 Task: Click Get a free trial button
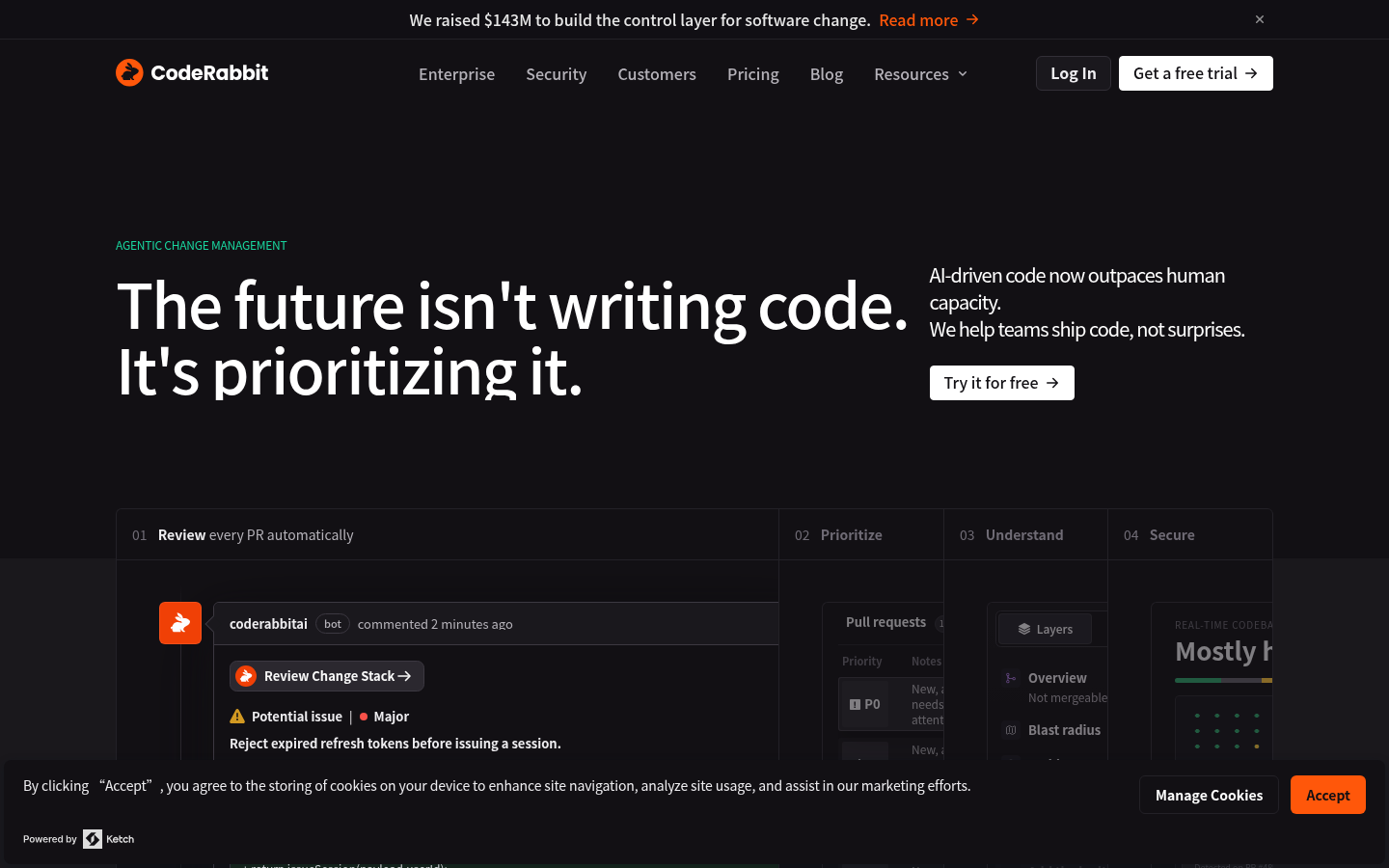click(x=1195, y=73)
